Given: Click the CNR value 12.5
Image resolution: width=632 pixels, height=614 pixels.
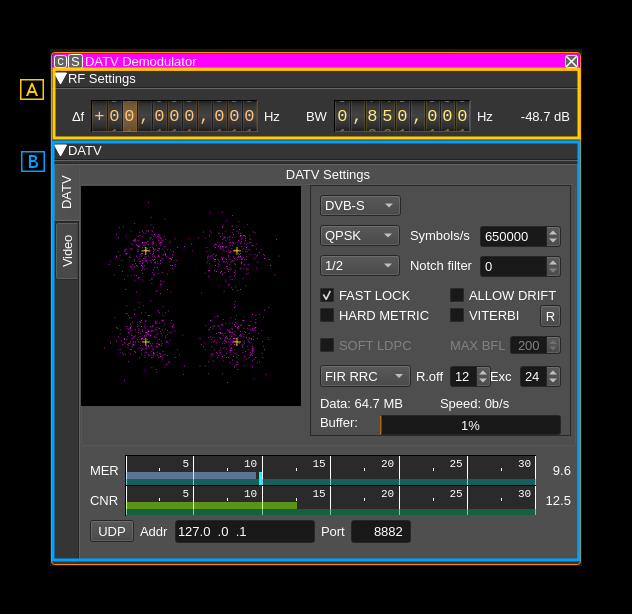Looking at the screenshot, I should (x=558, y=501).
